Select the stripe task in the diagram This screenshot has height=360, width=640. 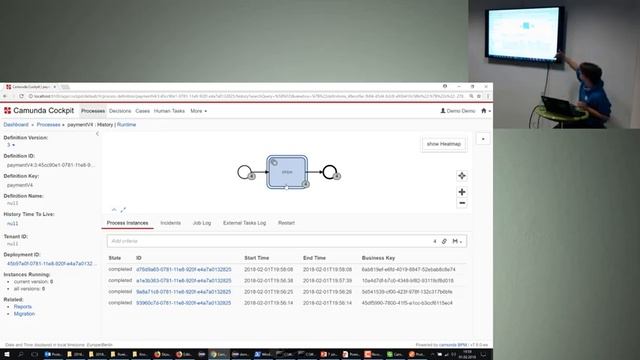[287, 172]
